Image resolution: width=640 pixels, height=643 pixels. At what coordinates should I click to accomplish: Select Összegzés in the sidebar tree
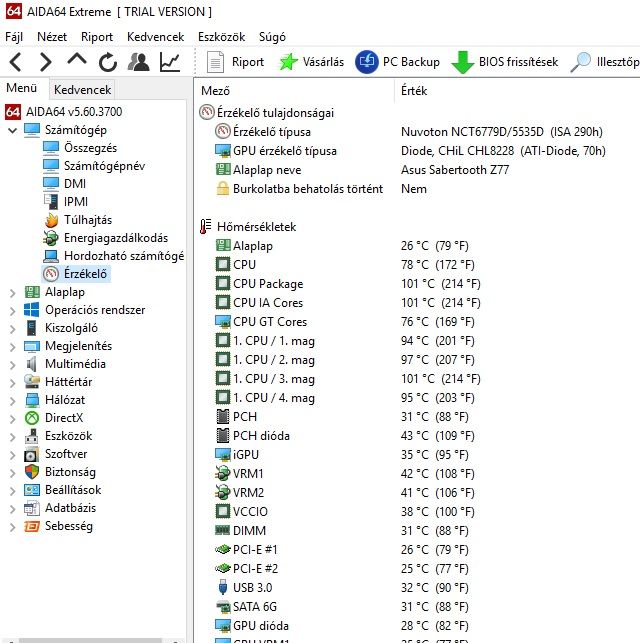click(x=90, y=148)
